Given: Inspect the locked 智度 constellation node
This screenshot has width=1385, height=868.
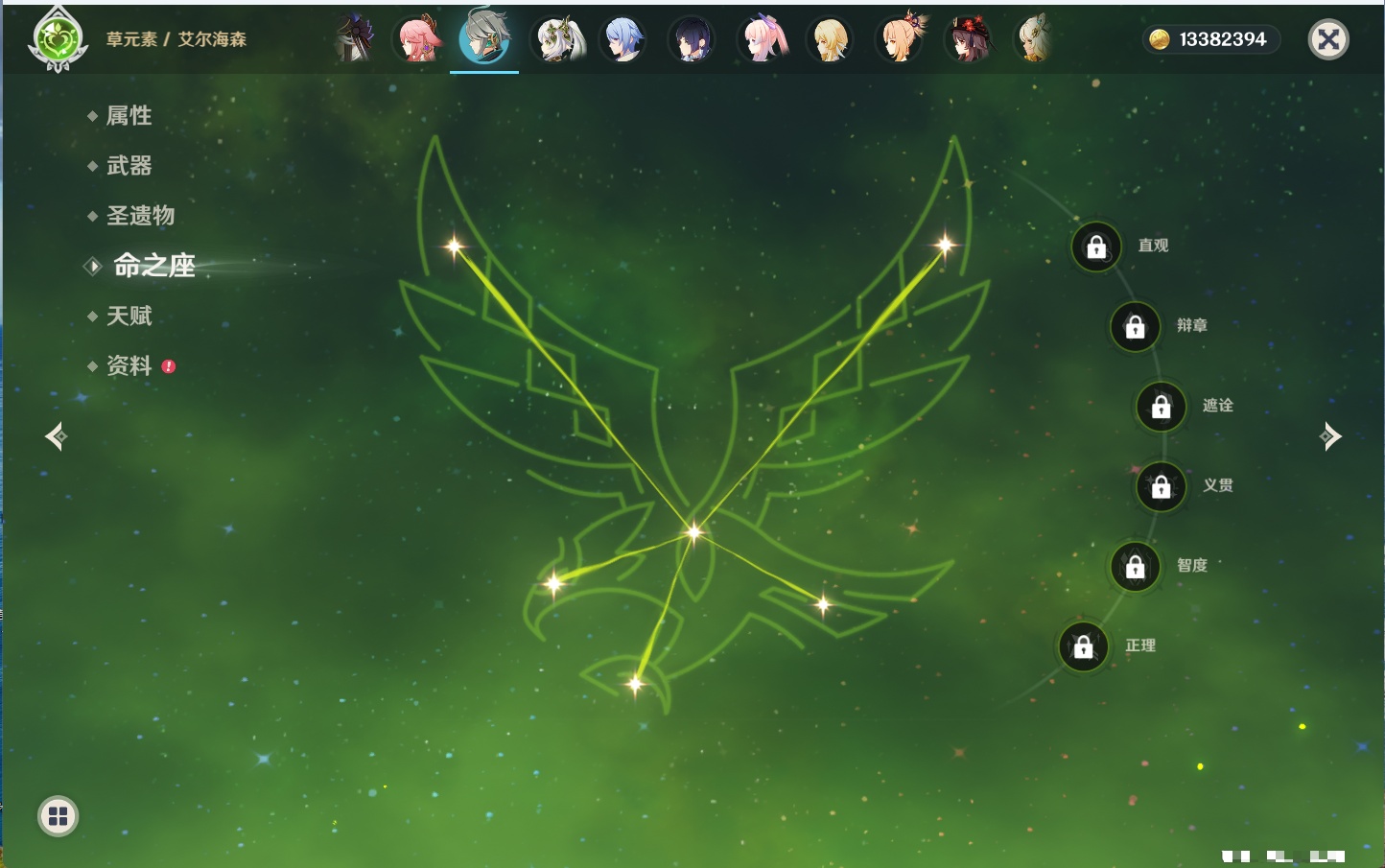Looking at the screenshot, I should [x=1135, y=566].
